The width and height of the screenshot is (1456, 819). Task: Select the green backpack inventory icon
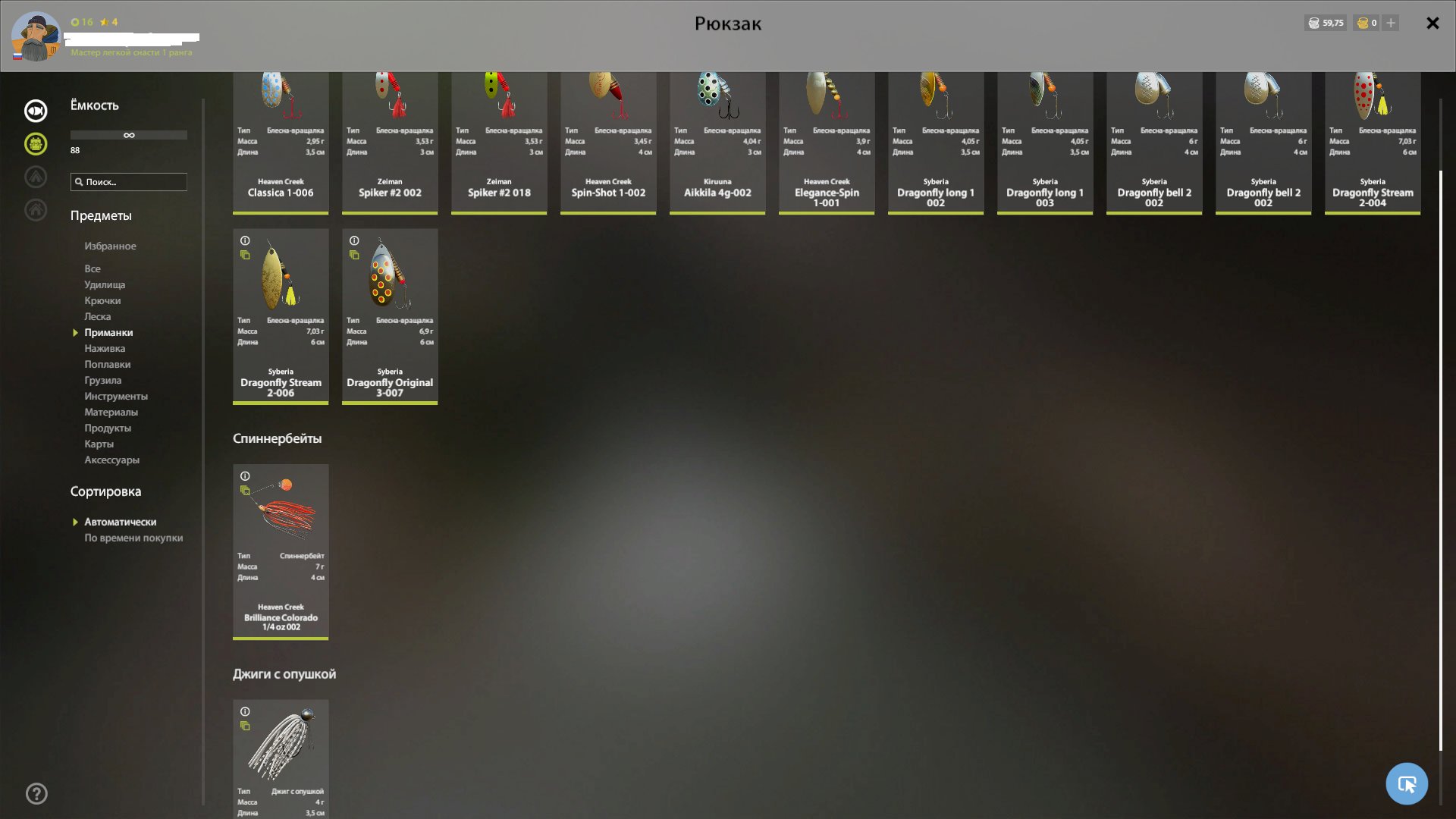pyautogui.click(x=36, y=144)
